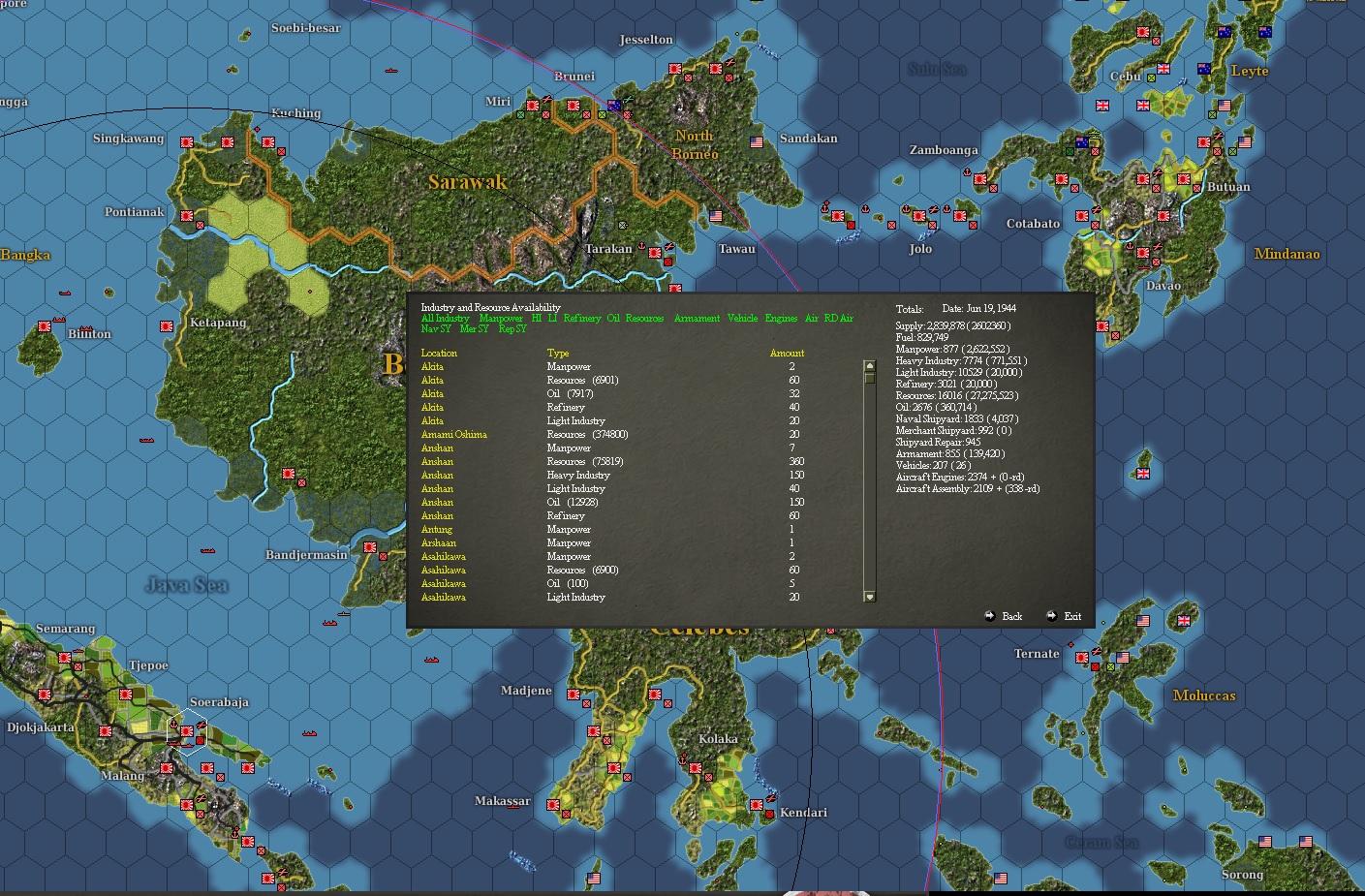The height and width of the screenshot is (896, 1365).
Task: Select the Japanese flag marker at Miri
Action: click(x=533, y=106)
